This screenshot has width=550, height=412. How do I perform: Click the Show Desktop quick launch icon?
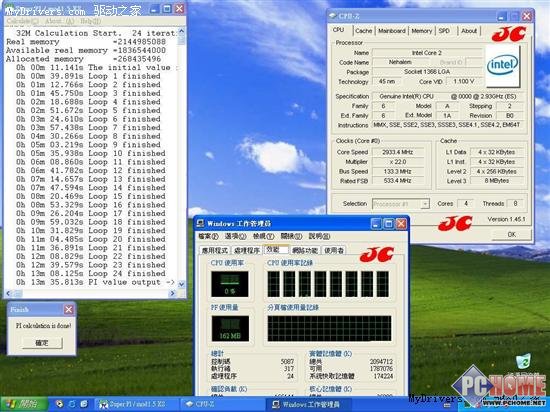[x=84, y=404]
